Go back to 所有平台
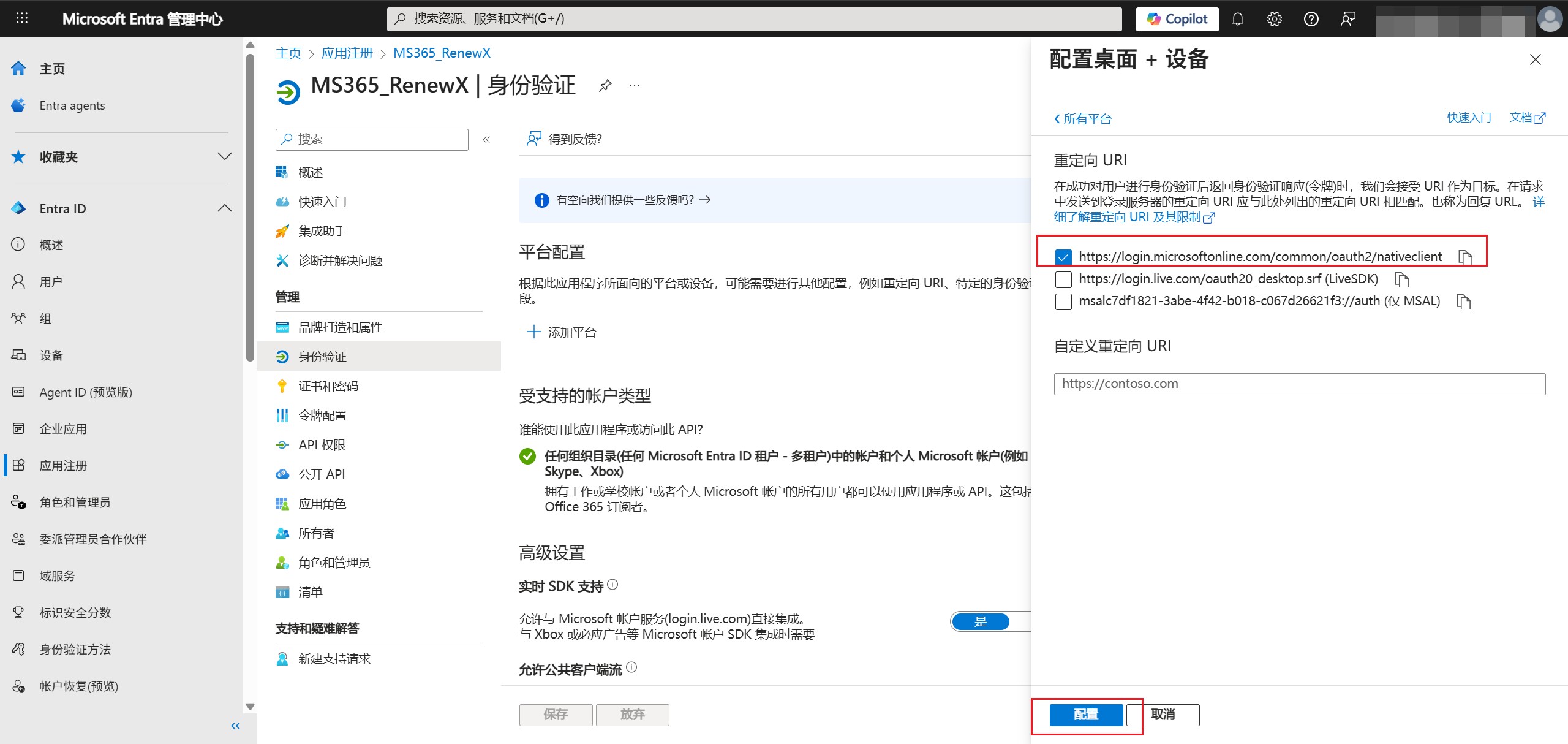 point(1082,119)
